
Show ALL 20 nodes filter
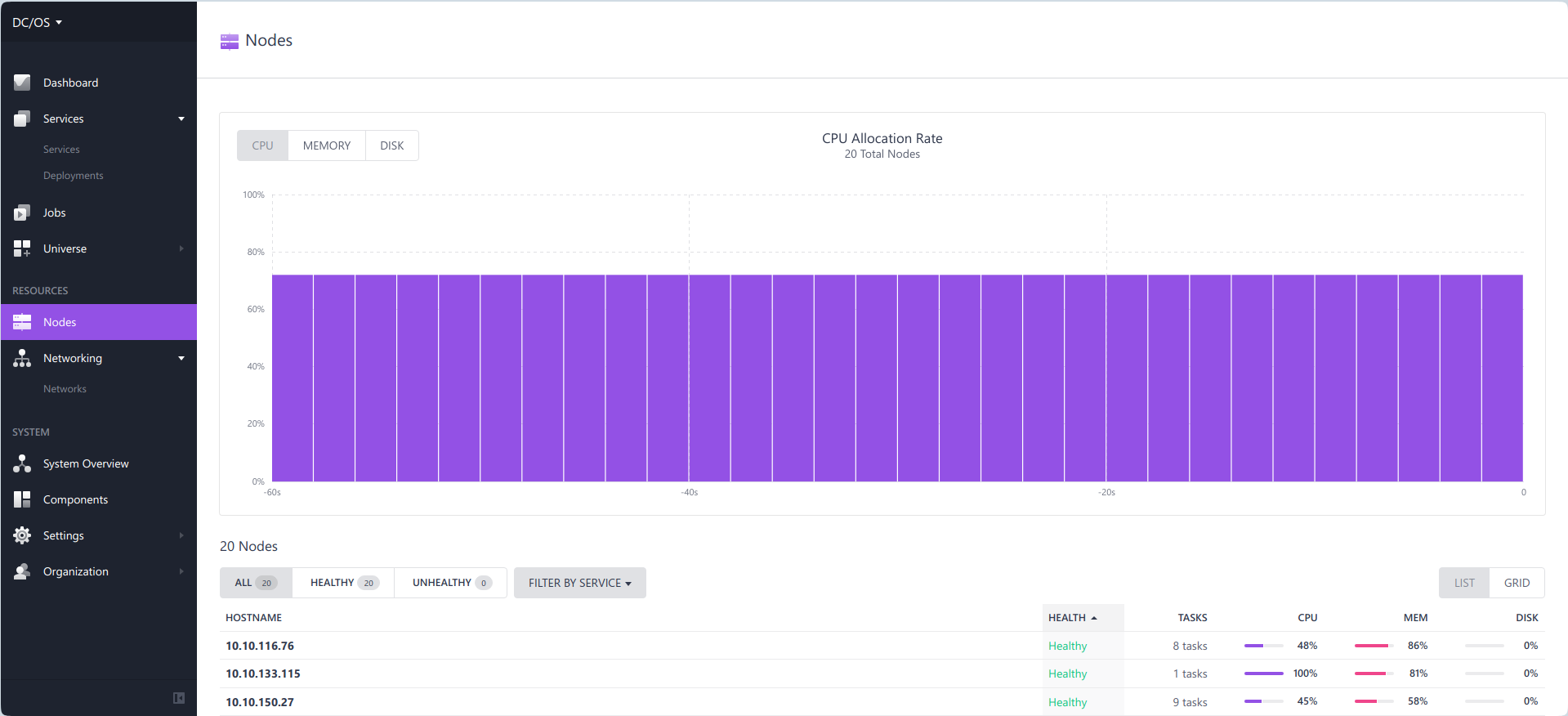(x=256, y=583)
